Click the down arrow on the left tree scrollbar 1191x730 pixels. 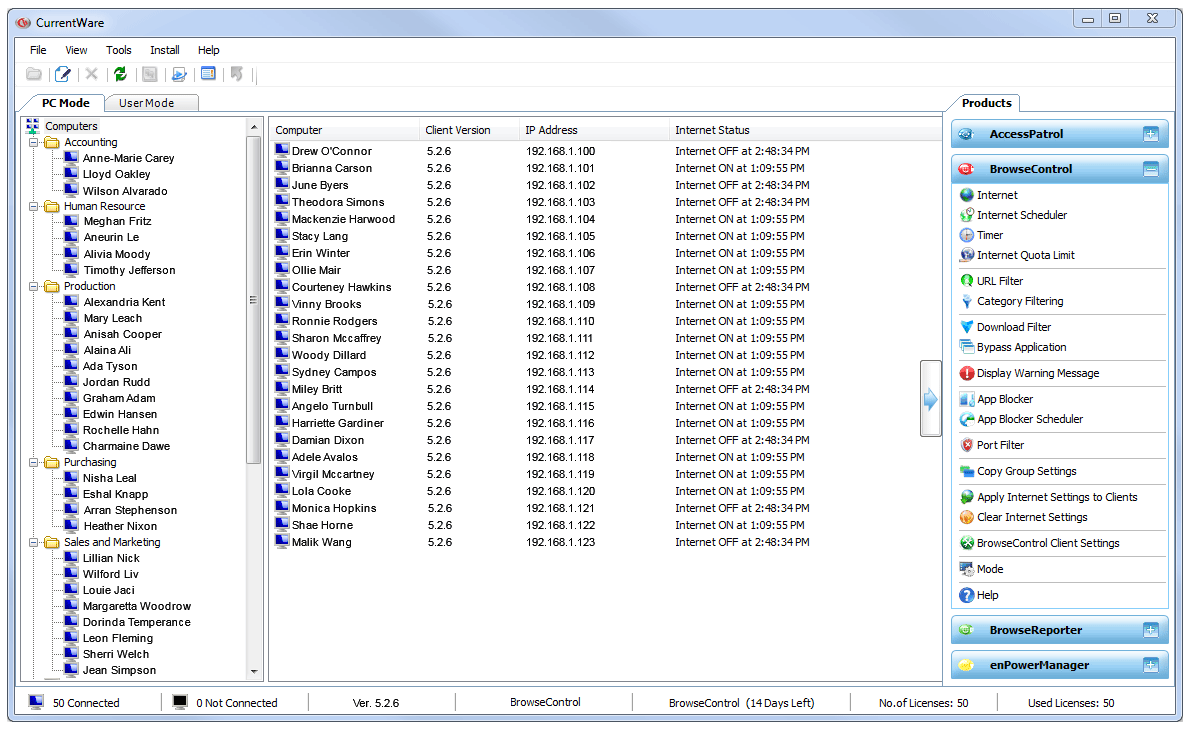coord(254,671)
